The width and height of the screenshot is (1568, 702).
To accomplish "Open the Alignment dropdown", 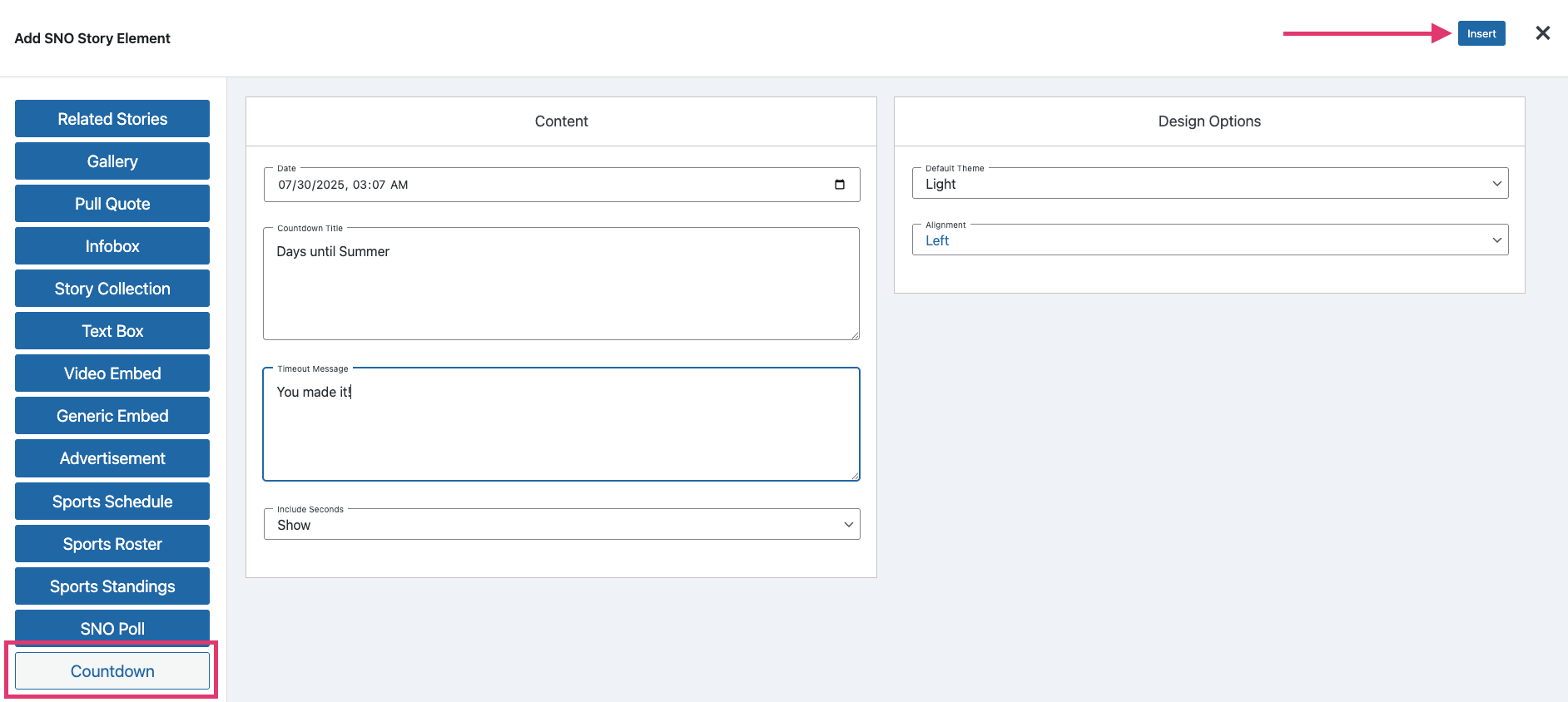I will tap(1210, 240).
